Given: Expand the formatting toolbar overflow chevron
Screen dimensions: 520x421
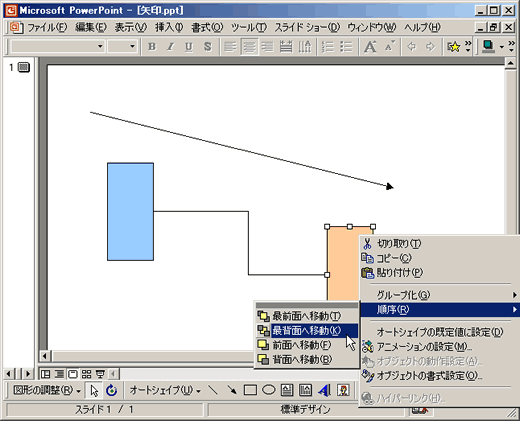Looking at the screenshot, I should point(468,46).
